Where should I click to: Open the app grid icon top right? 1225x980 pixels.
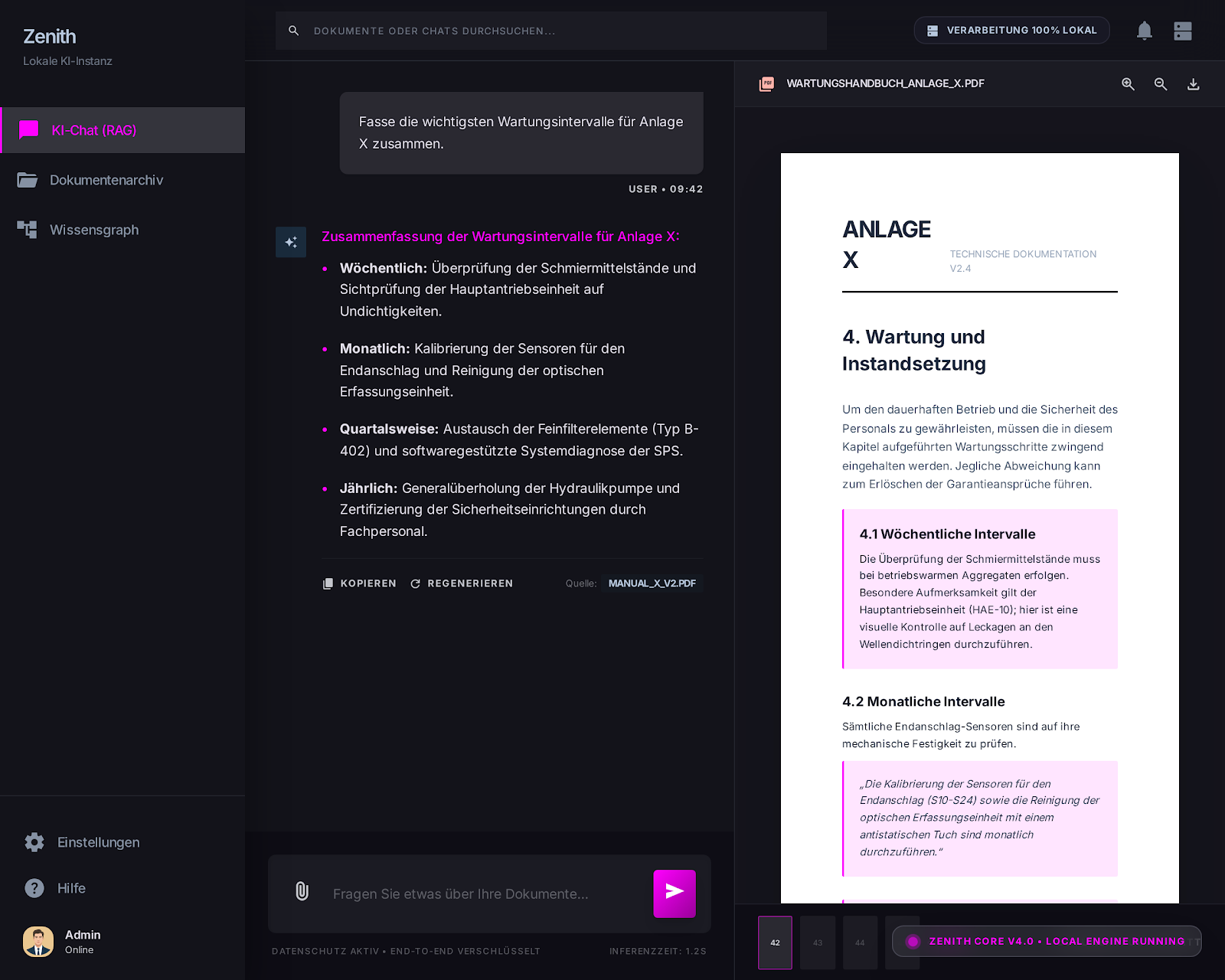tap(1183, 31)
